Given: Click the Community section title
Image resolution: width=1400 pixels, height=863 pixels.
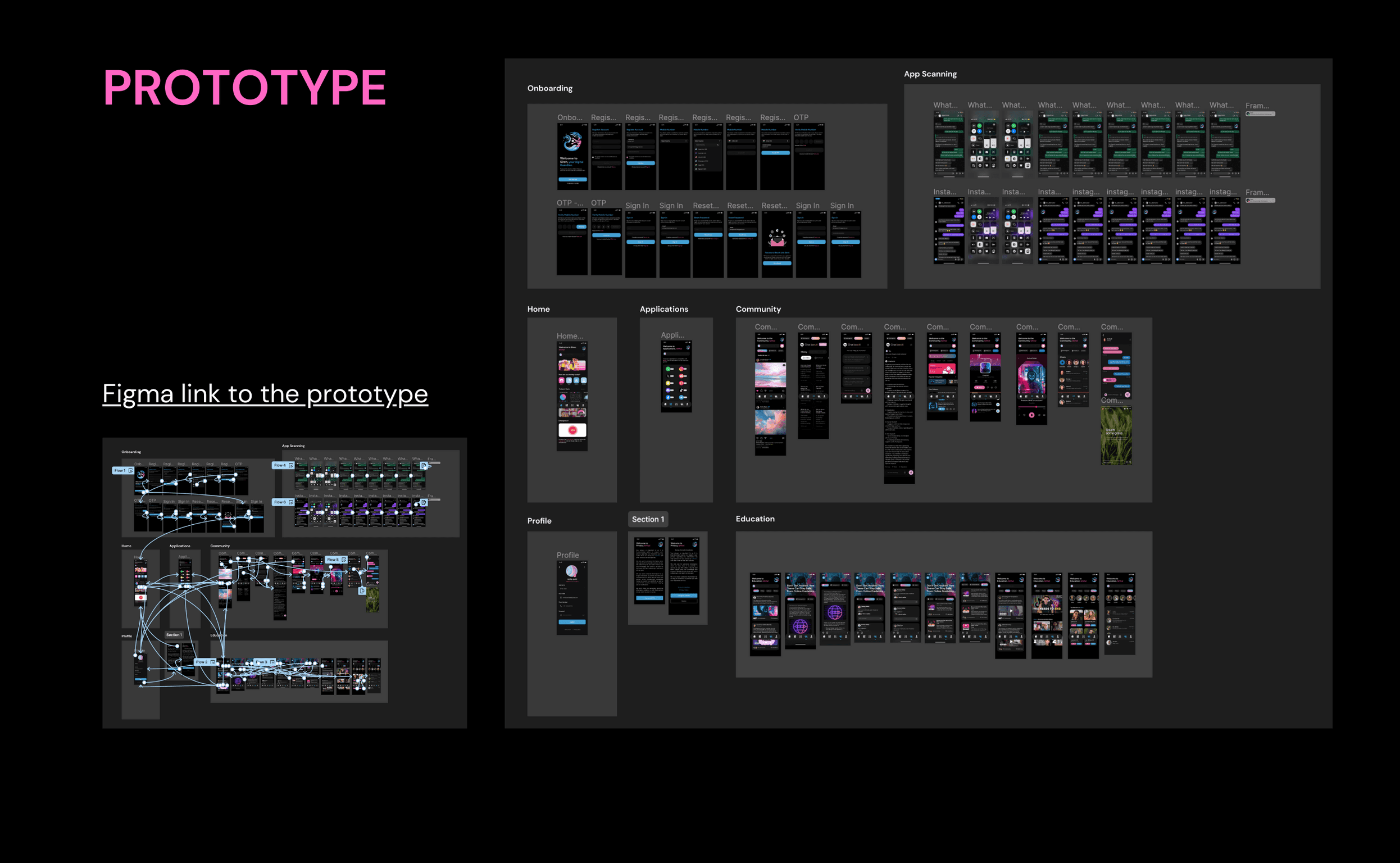Looking at the screenshot, I should point(758,310).
